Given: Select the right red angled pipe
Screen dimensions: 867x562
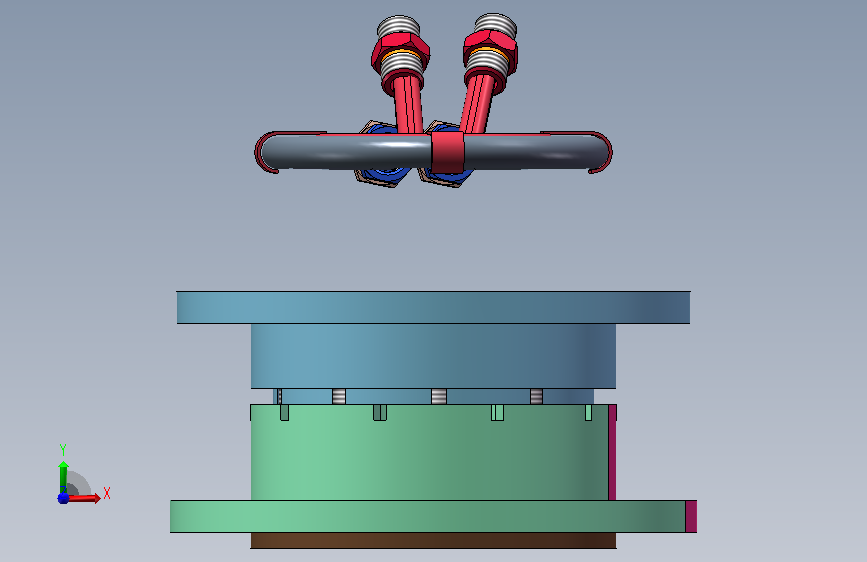Looking at the screenshot, I should coord(477,105).
